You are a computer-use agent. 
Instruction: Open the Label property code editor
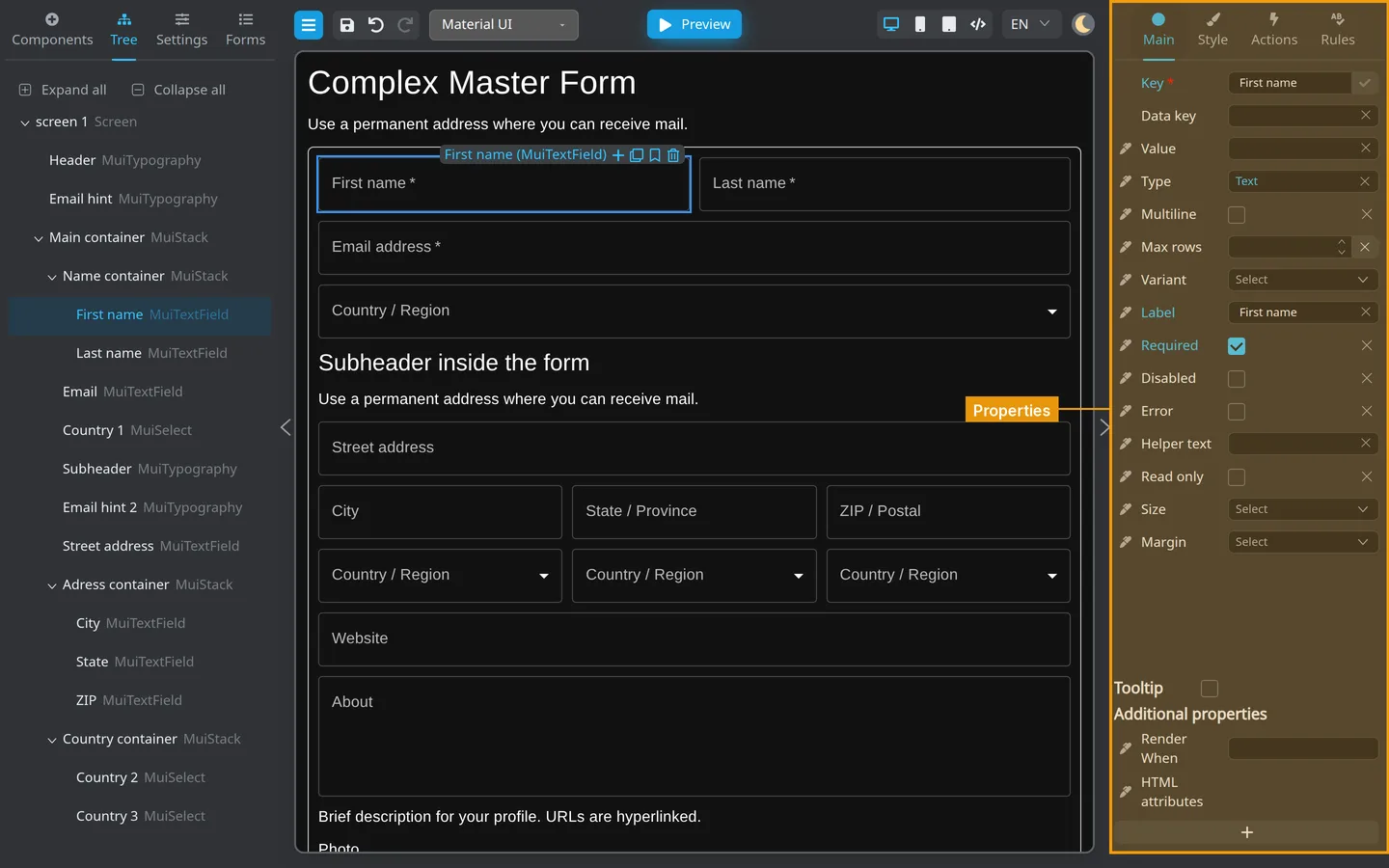[x=1126, y=312]
